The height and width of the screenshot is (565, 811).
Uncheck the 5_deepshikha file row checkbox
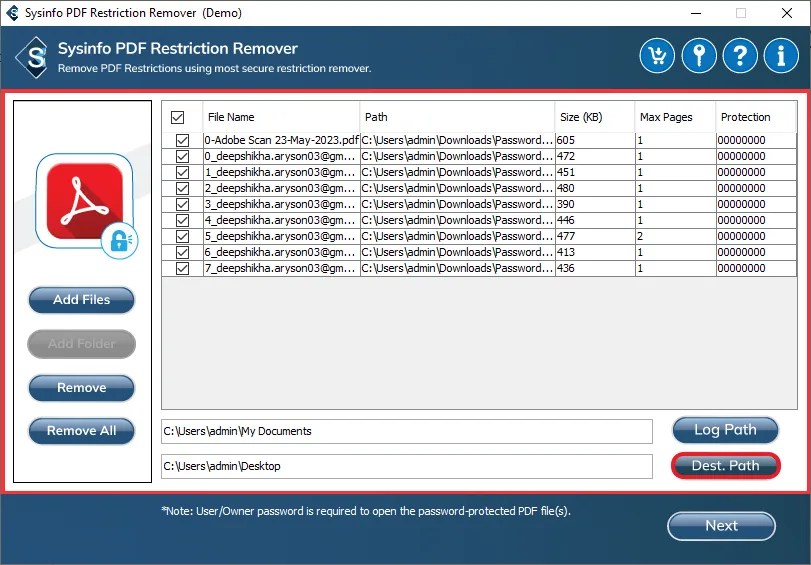(x=182, y=237)
